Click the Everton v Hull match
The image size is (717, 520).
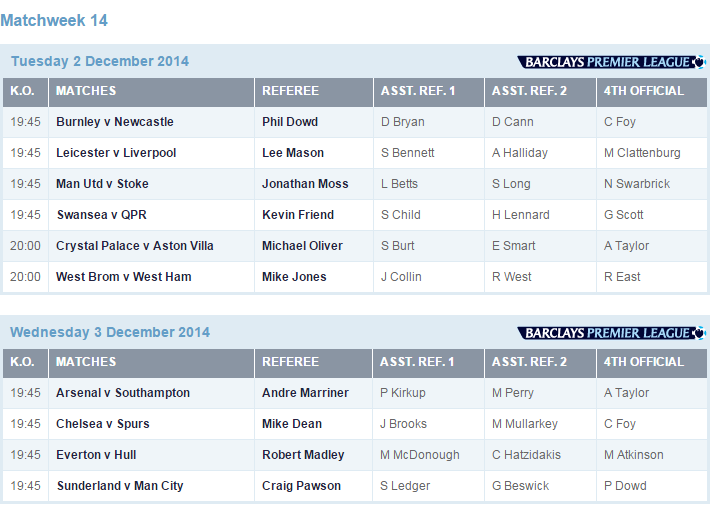click(96, 455)
